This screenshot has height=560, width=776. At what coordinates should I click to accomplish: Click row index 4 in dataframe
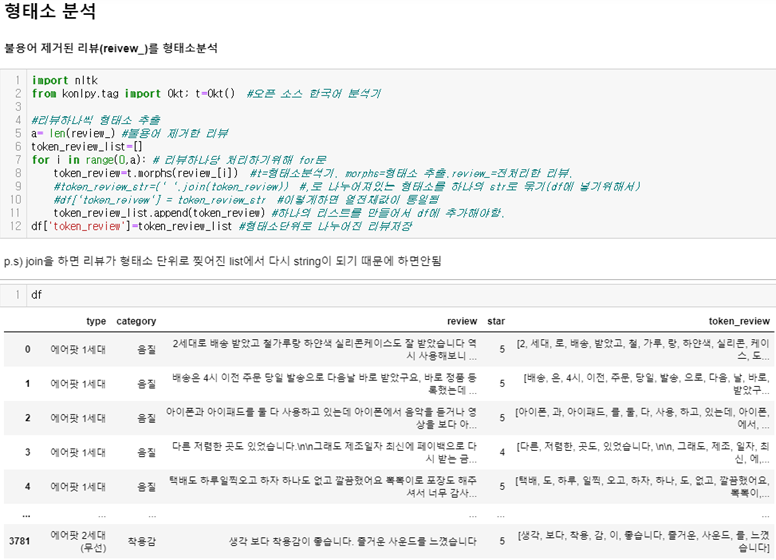pyautogui.click(x=28, y=487)
